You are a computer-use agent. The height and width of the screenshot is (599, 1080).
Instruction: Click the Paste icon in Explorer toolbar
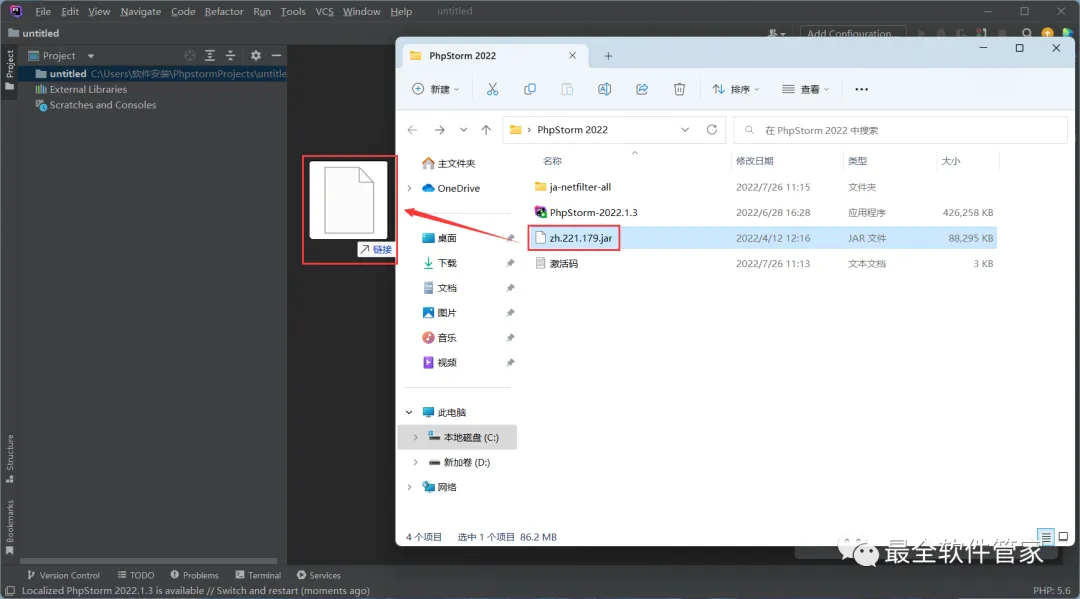pyautogui.click(x=567, y=89)
